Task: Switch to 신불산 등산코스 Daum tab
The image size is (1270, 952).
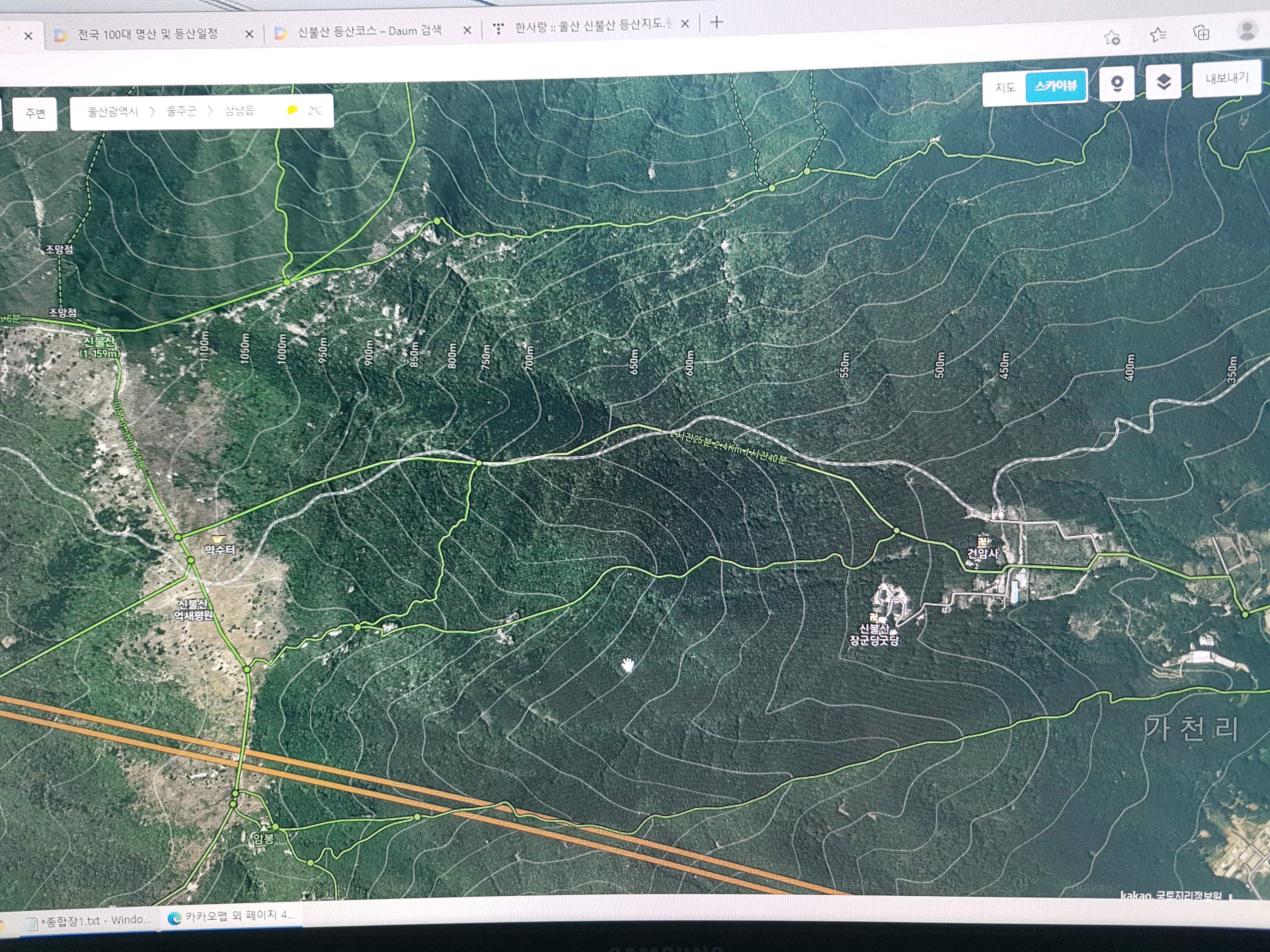Action: click(369, 31)
